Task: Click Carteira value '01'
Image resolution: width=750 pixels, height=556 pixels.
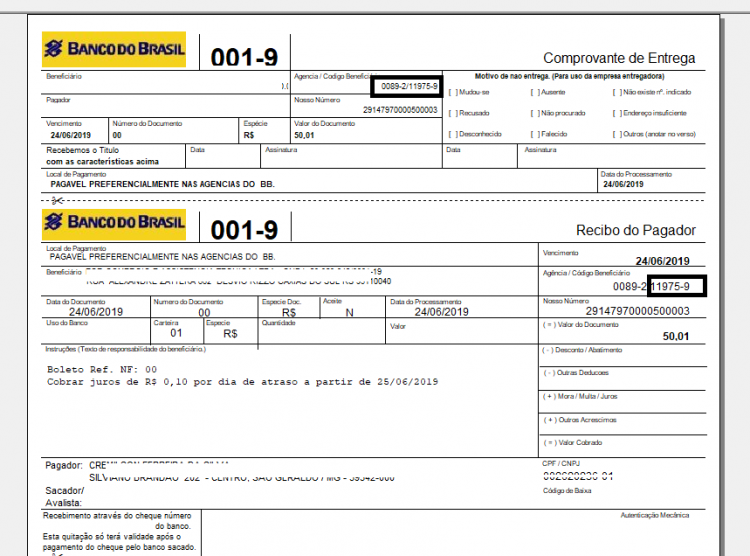Action: pos(176,333)
